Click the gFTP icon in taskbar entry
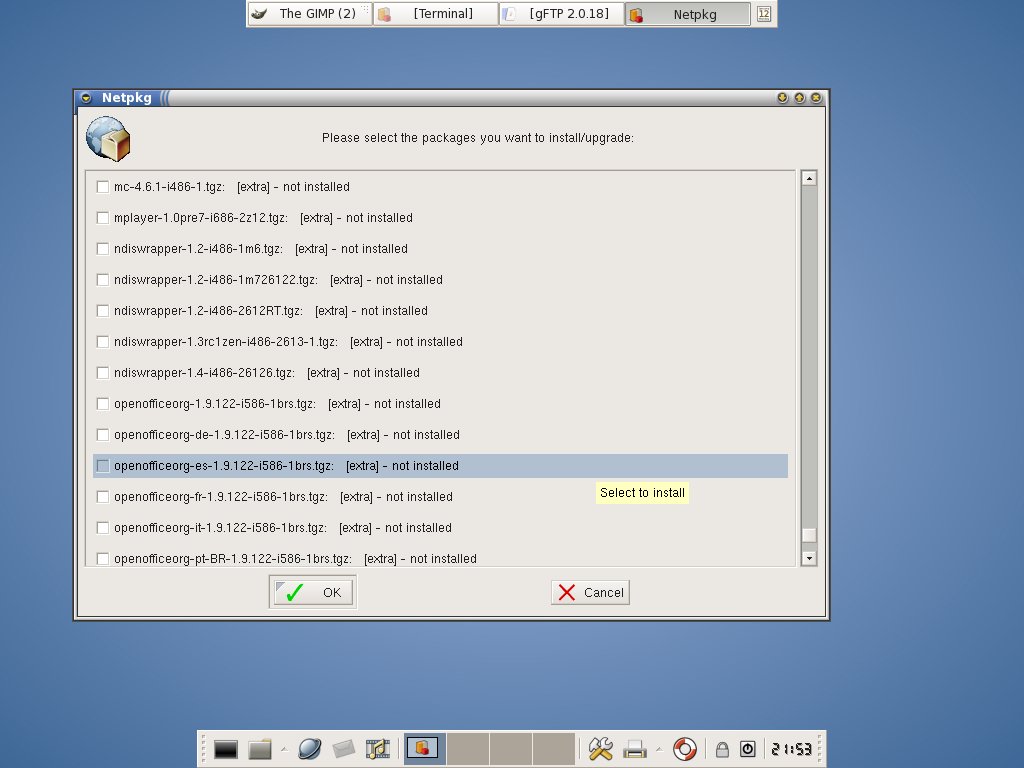This screenshot has height=768, width=1024. pos(509,14)
